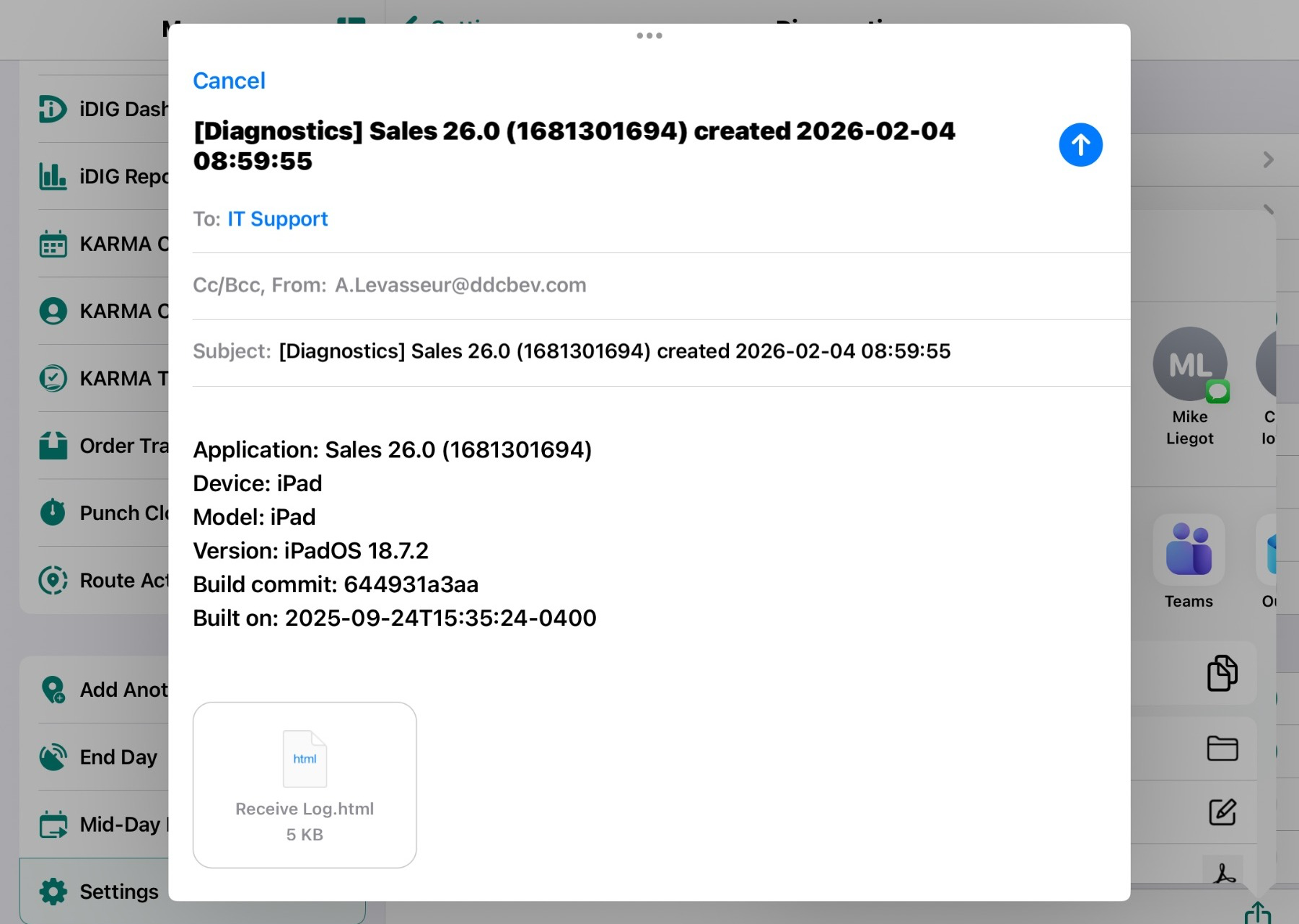Edit the Cc/Bcc, From field

point(661,286)
